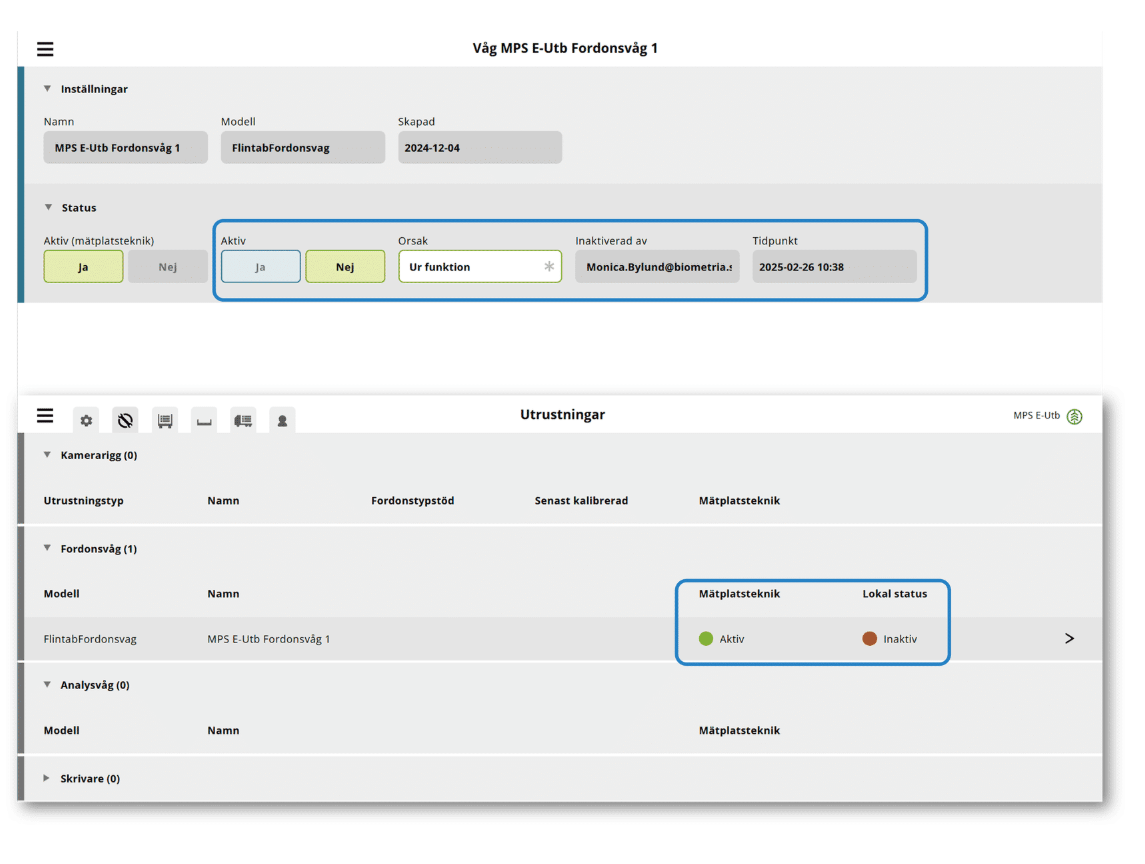Select Nej under Aktiv
Screen dimensions: 1145x864
point(345,267)
